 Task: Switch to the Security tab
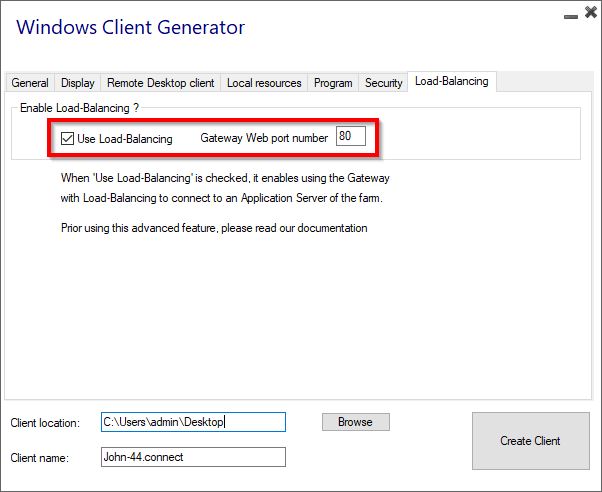383,83
